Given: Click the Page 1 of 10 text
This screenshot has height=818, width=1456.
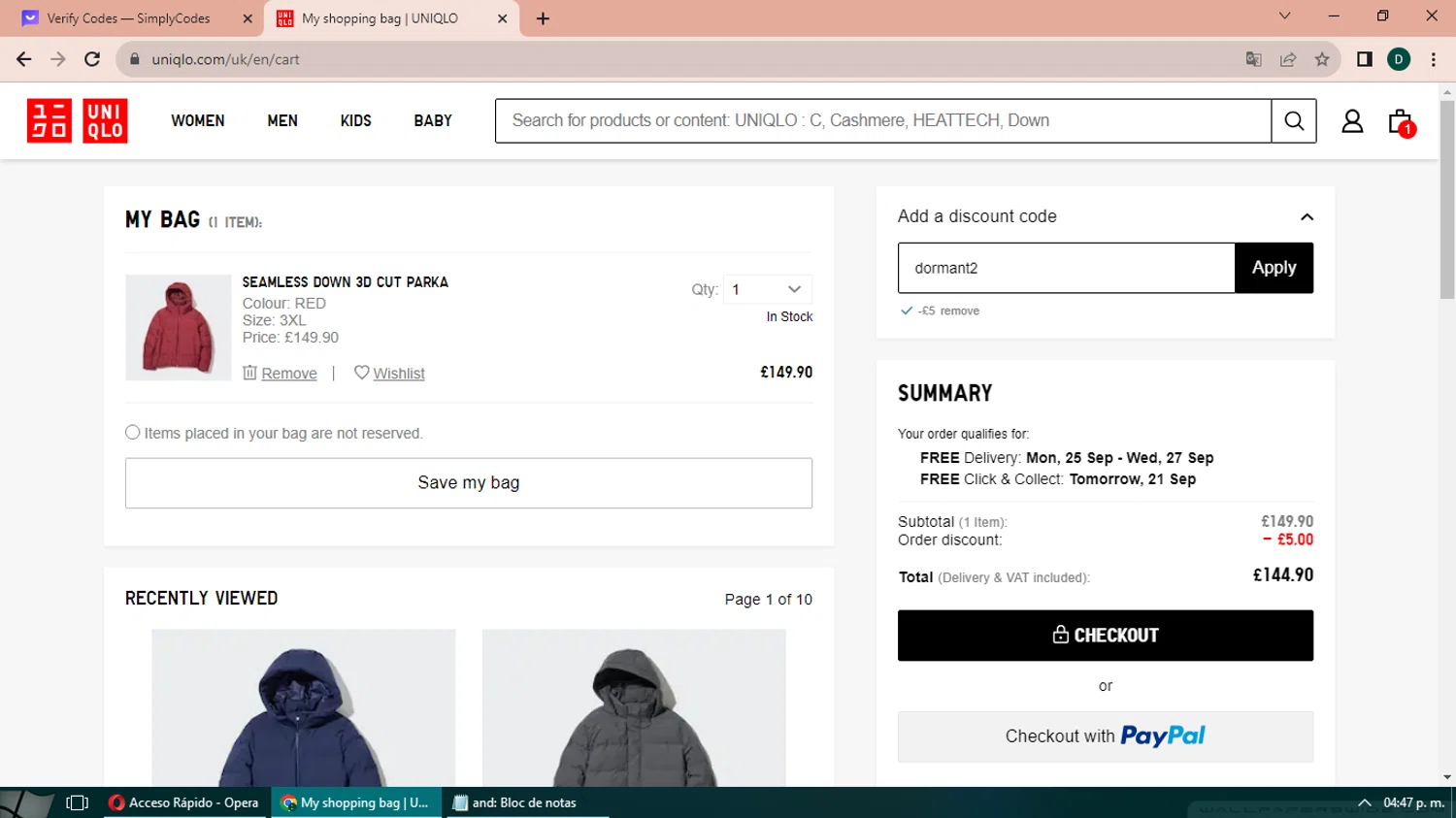Looking at the screenshot, I should 769,600.
